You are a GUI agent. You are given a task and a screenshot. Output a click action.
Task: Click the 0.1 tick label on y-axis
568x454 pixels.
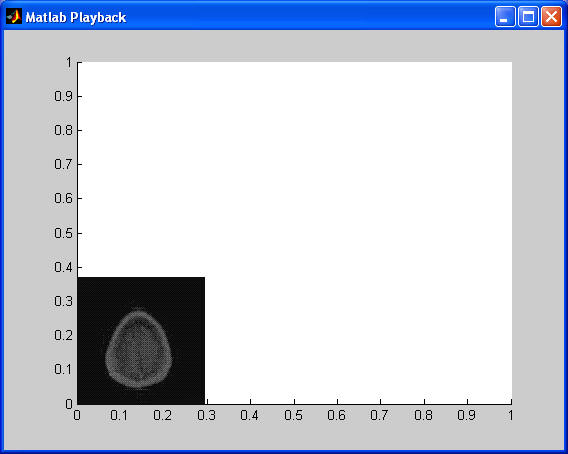tap(63, 369)
